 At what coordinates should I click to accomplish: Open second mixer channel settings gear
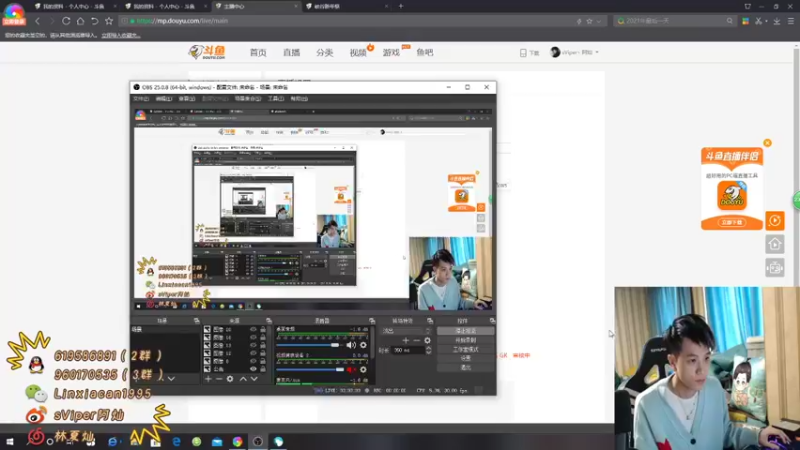tap(363, 369)
